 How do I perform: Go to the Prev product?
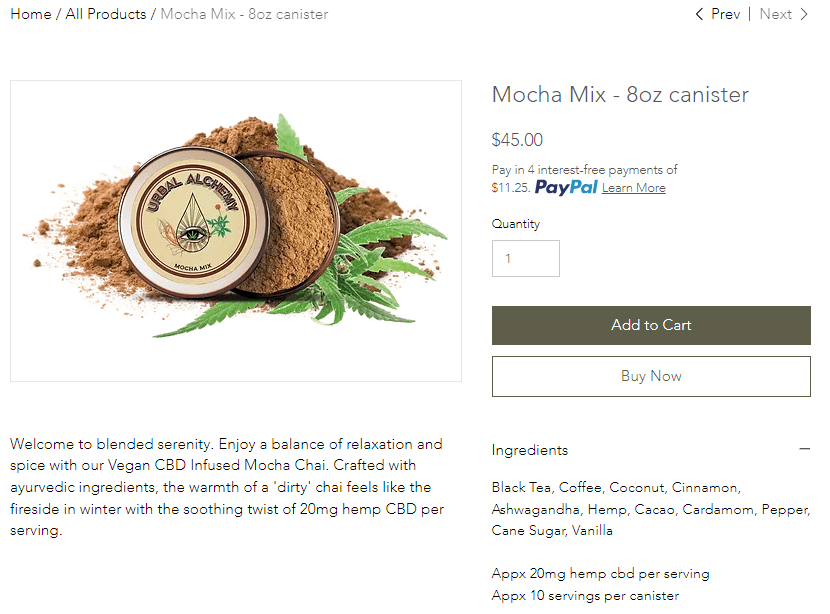pyautogui.click(x=725, y=14)
